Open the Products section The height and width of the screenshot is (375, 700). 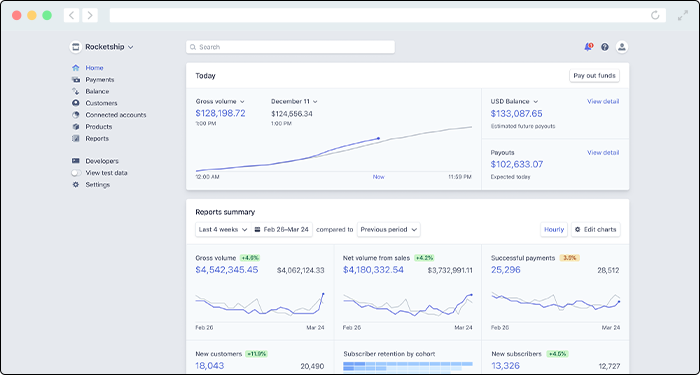coord(99,127)
